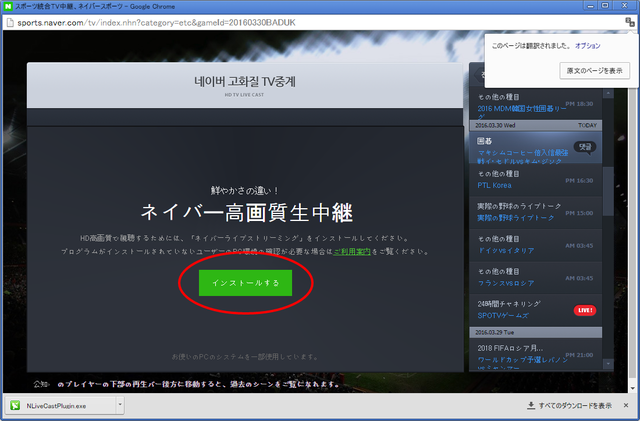Click the green インストールする button
The height and width of the screenshot is (421, 640).
click(x=245, y=283)
